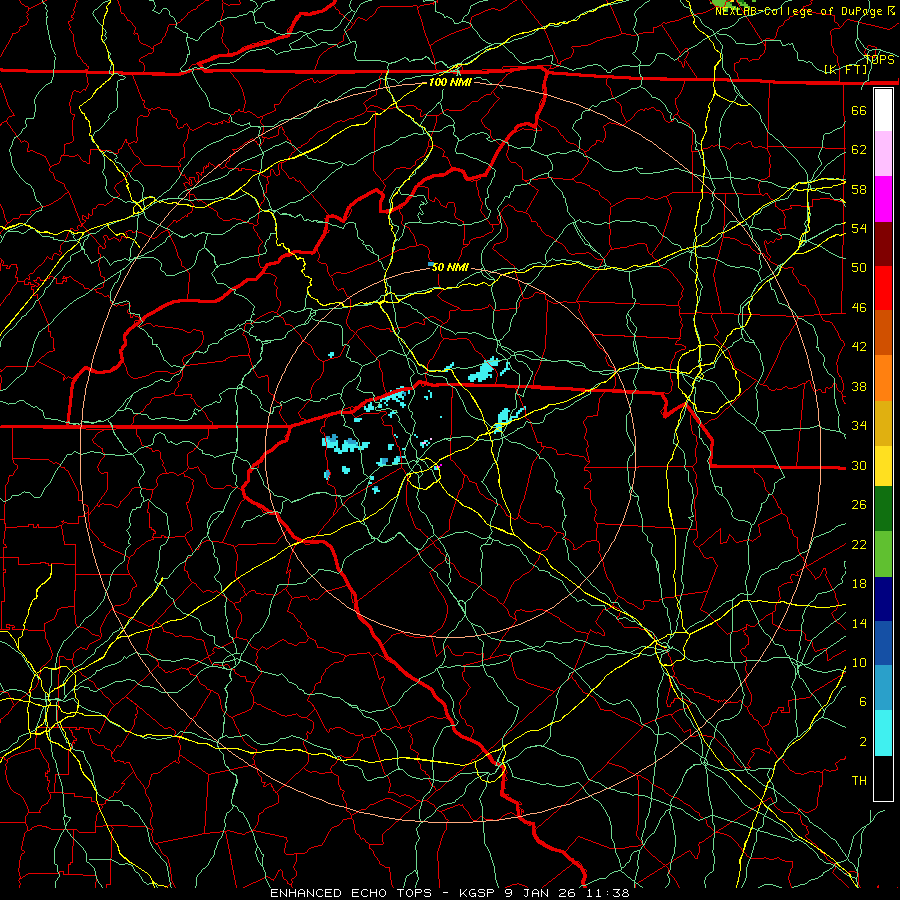Viewport: 900px width, 900px height.
Task: Click the legend value '10'
Action: point(859,663)
